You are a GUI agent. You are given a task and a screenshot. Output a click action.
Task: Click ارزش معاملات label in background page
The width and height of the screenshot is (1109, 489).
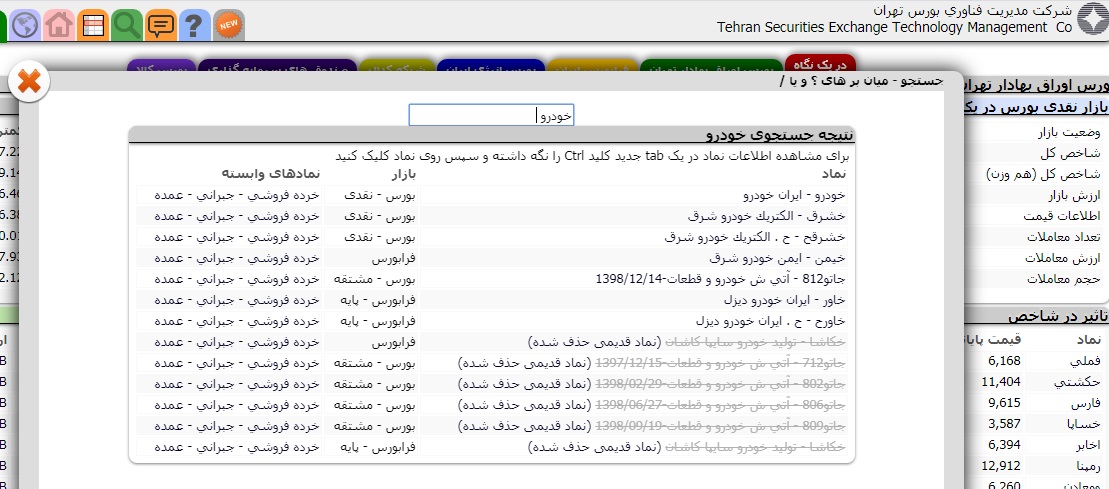pyautogui.click(x=1064, y=258)
